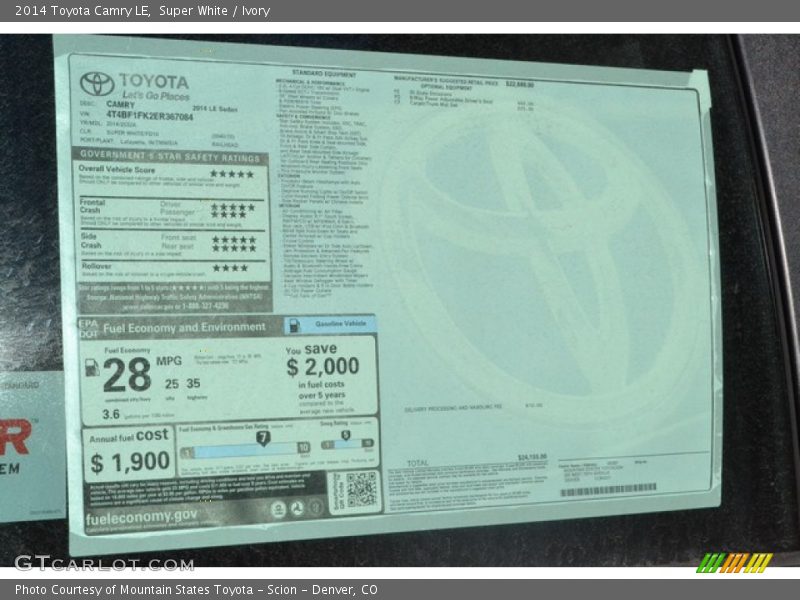
Task: Click the fuel economy rating marker 7
Action: point(263,438)
